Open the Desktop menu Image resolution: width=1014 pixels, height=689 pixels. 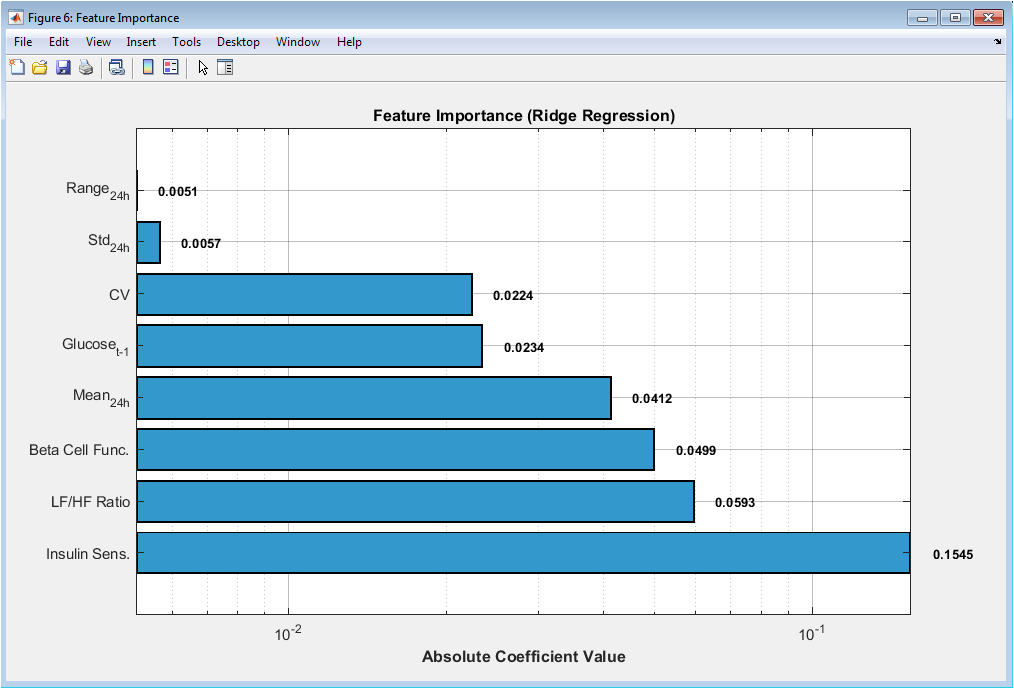[x=238, y=42]
